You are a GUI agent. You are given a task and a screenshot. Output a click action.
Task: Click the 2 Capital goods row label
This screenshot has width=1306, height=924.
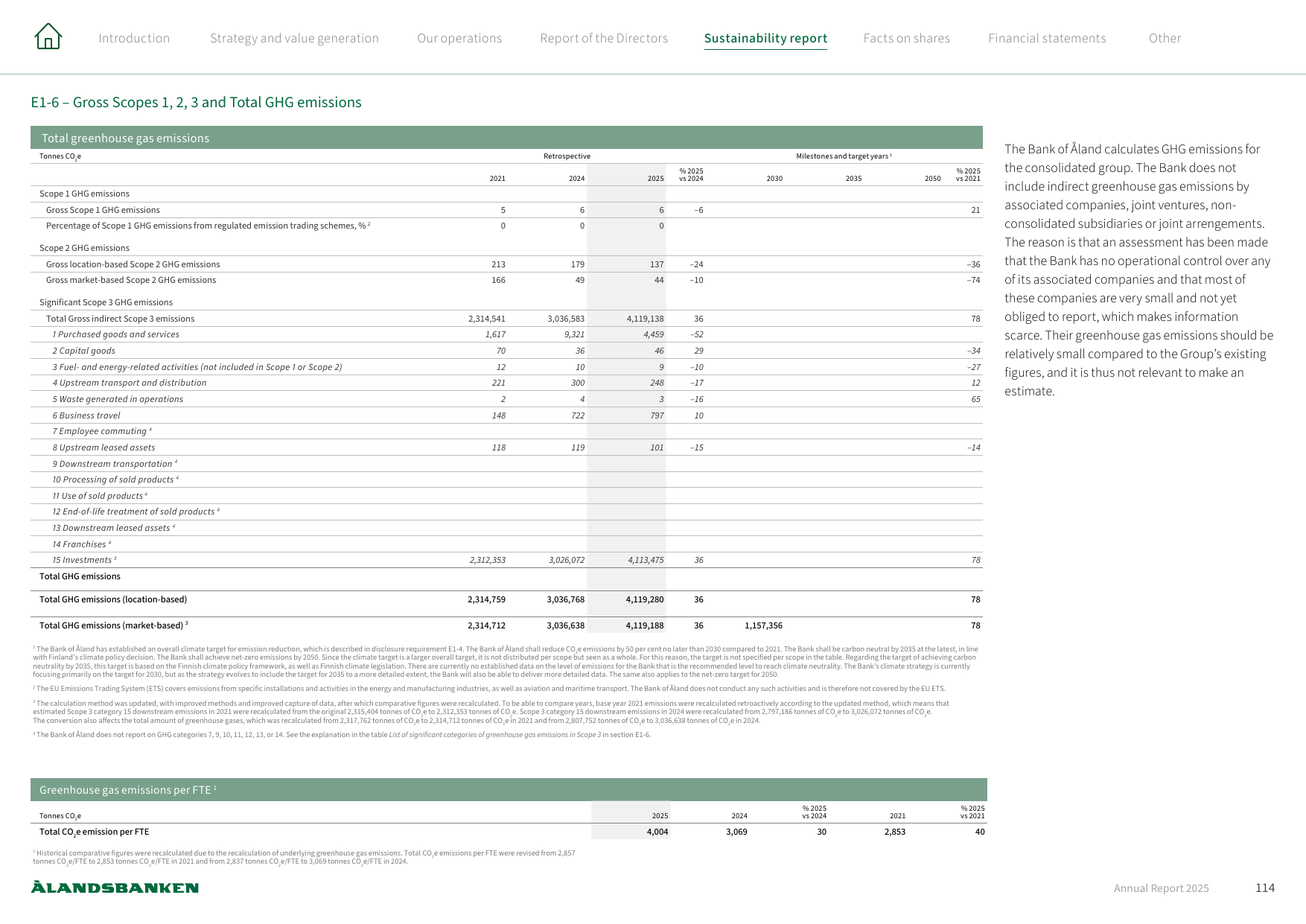pyautogui.click(x=83, y=351)
